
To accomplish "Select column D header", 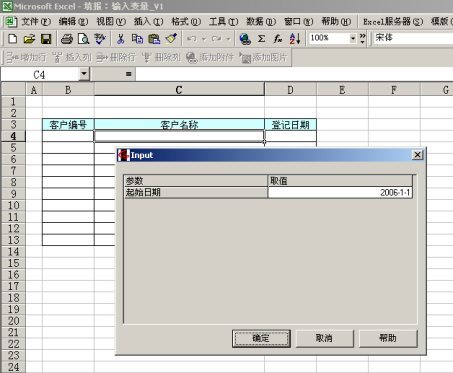I will (x=290, y=90).
